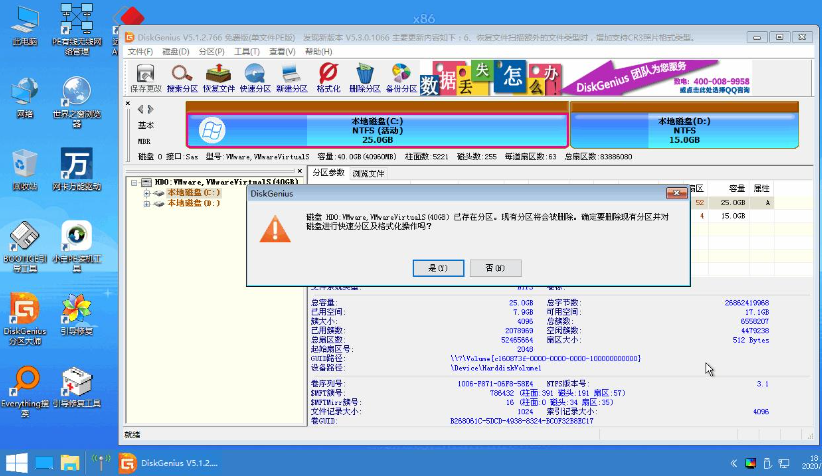Select 本地磁盘(D:) in the disk tree
This screenshot has width=822, height=476.
pyautogui.click(x=193, y=203)
